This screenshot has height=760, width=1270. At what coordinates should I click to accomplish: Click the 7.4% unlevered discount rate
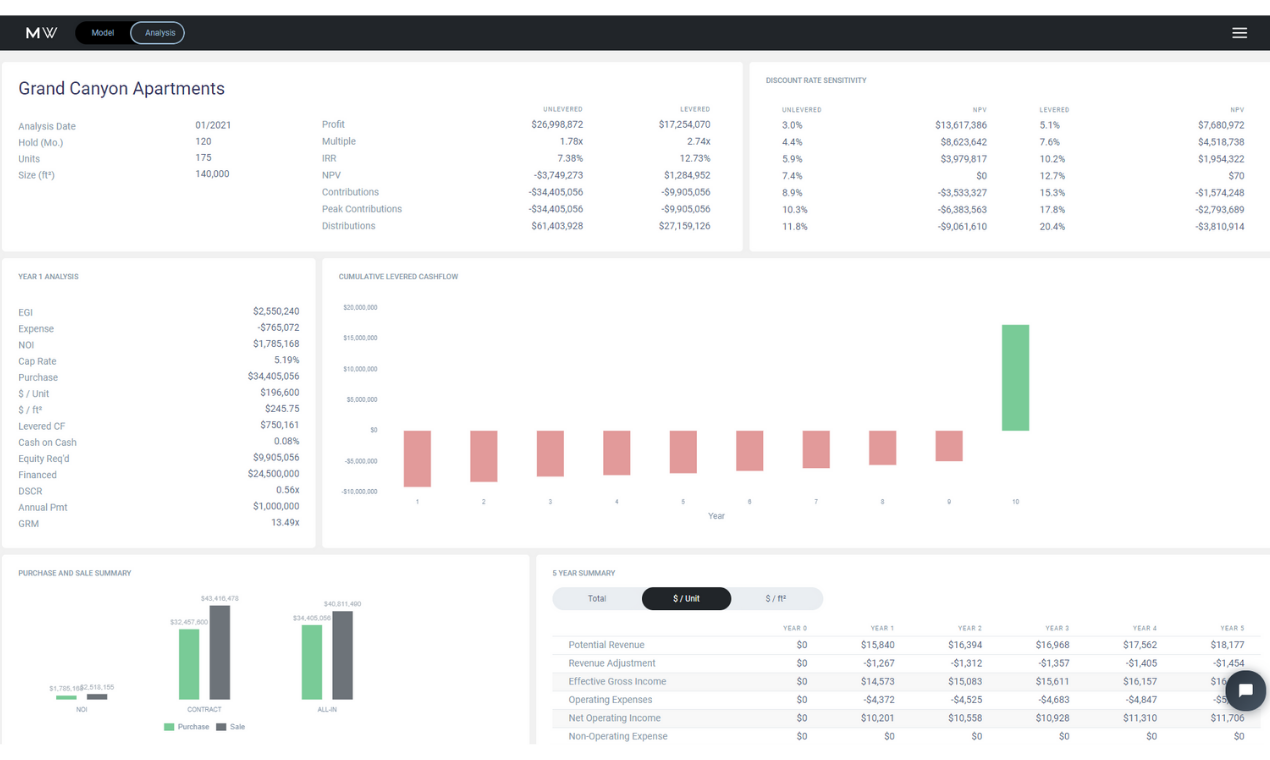[792, 176]
